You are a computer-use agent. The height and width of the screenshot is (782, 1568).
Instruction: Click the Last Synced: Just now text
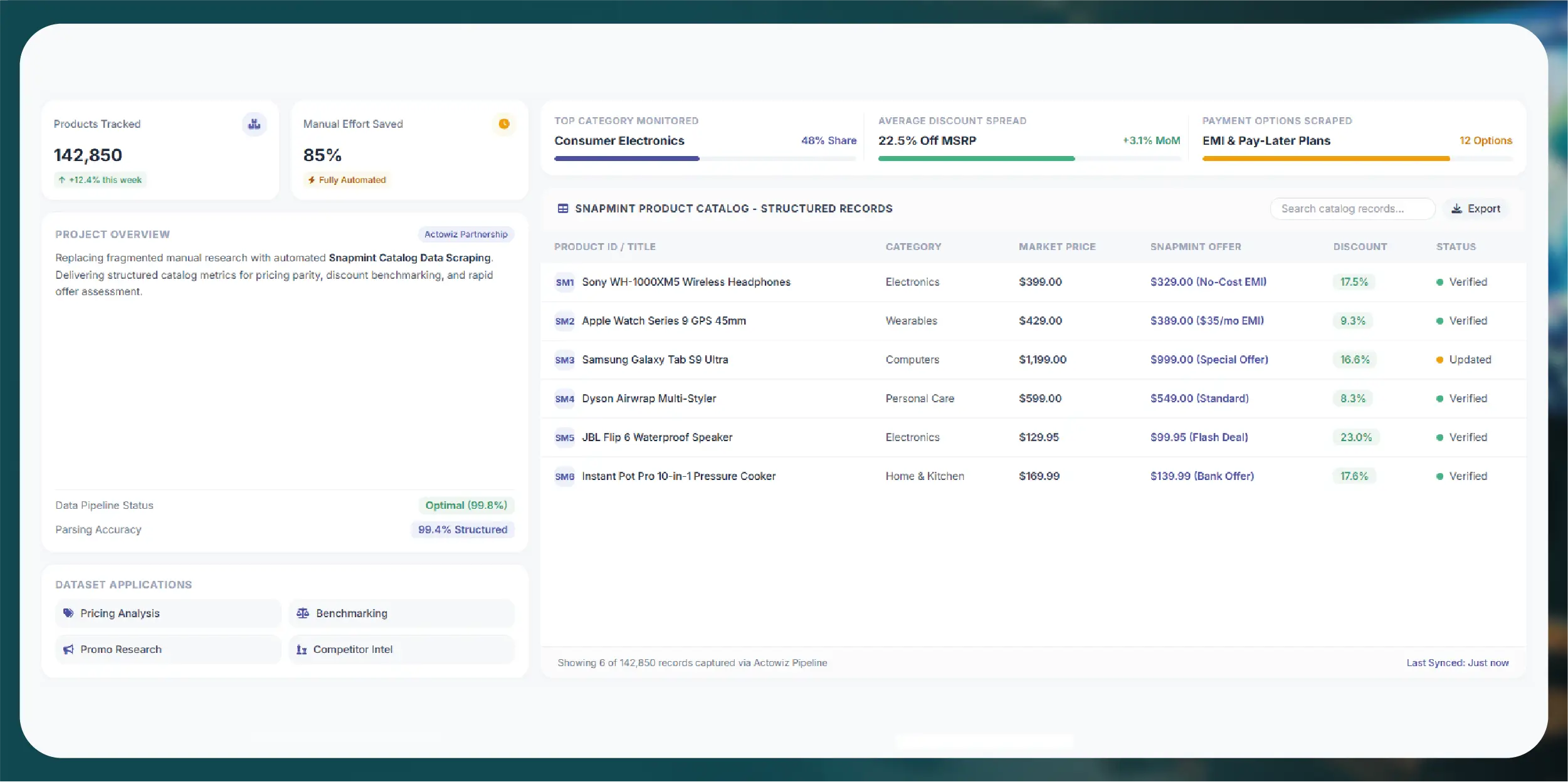click(x=1458, y=663)
